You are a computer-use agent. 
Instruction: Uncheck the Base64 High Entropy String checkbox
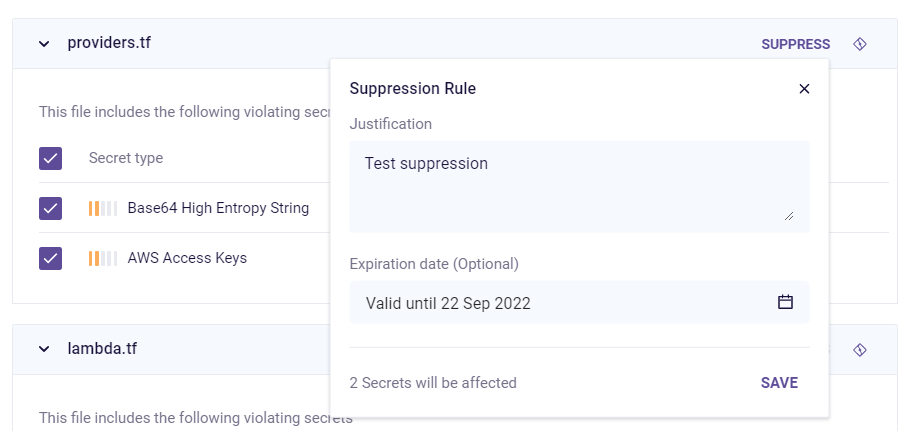(50, 208)
